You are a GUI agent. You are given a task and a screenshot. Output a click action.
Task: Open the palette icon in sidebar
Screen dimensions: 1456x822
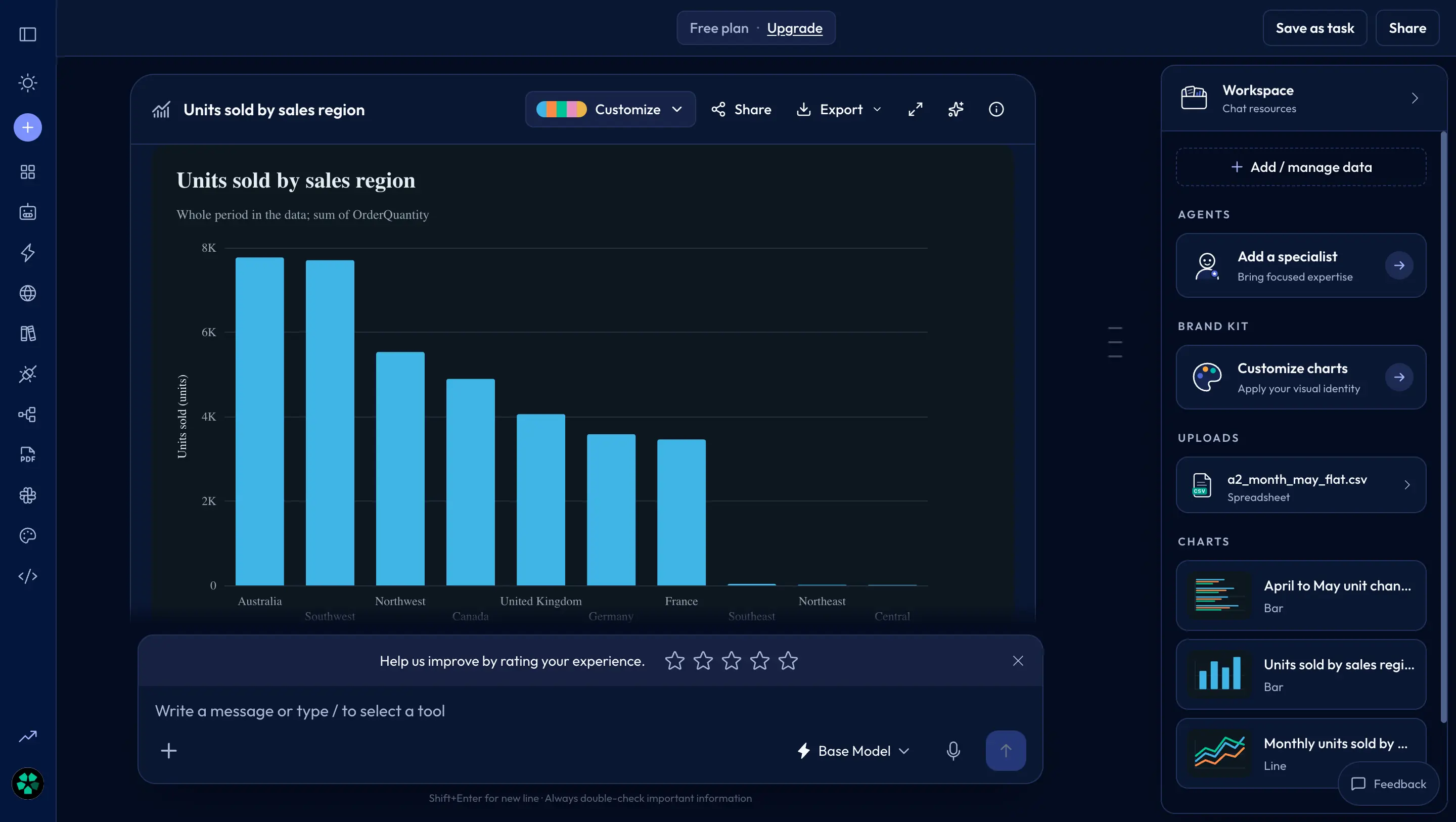tap(28, 535)
